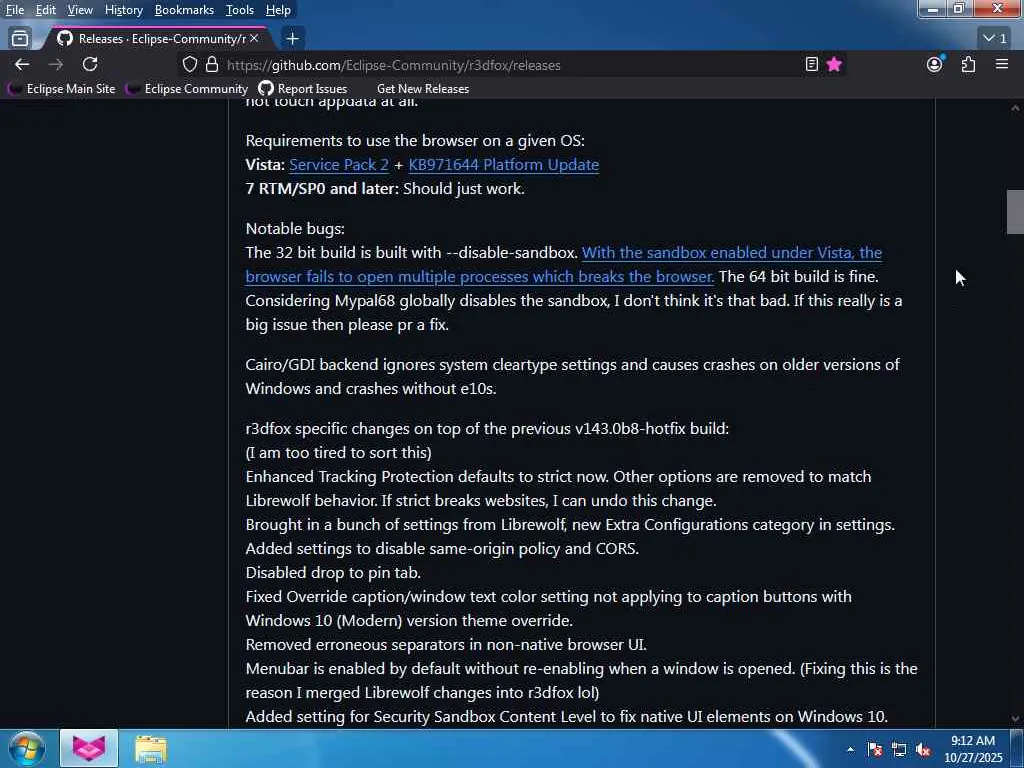This screenshot has height=768, width=1024.
Task: Open the File menu
Action: pyautogui.click(x=14, y=10)
